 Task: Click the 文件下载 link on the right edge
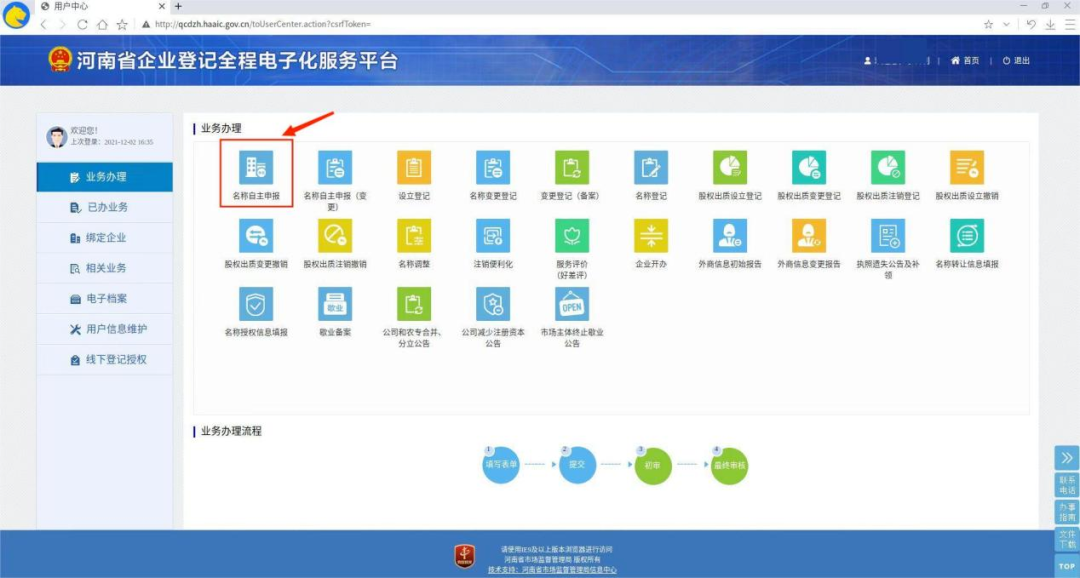coord(1067,540)
